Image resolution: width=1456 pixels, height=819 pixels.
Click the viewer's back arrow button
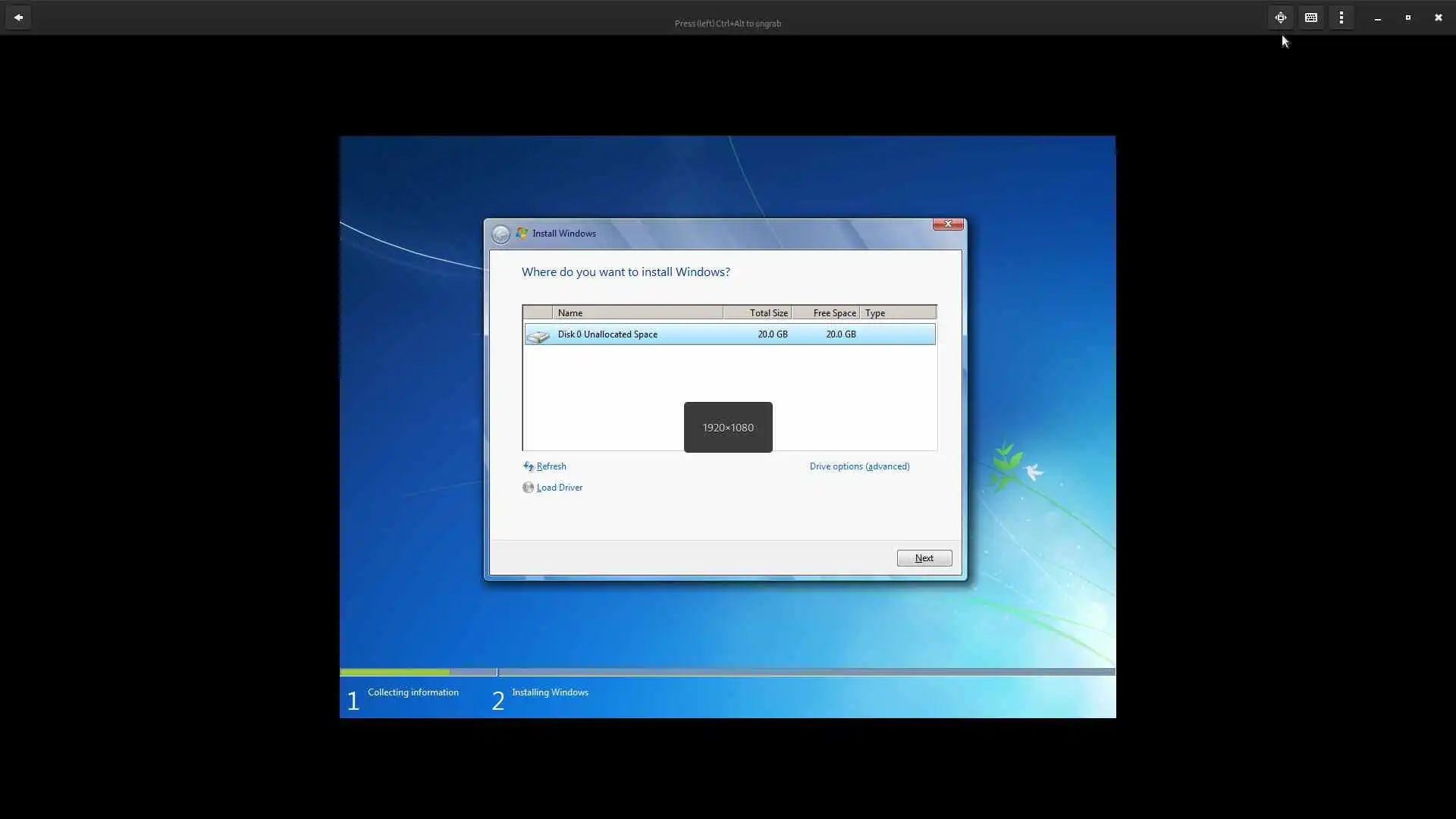point(18,17)
